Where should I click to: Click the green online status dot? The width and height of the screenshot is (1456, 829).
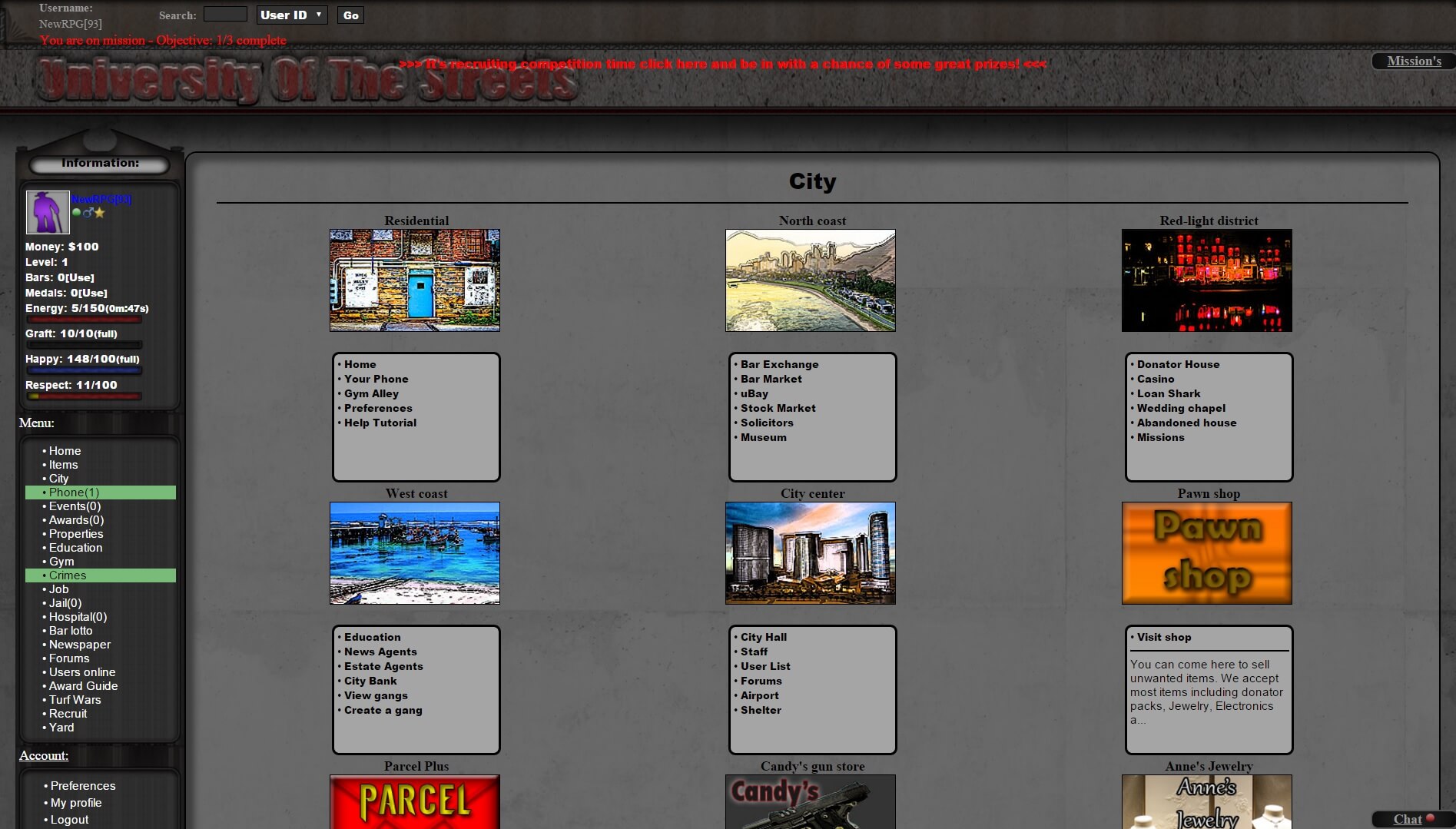tap(76, 213)
